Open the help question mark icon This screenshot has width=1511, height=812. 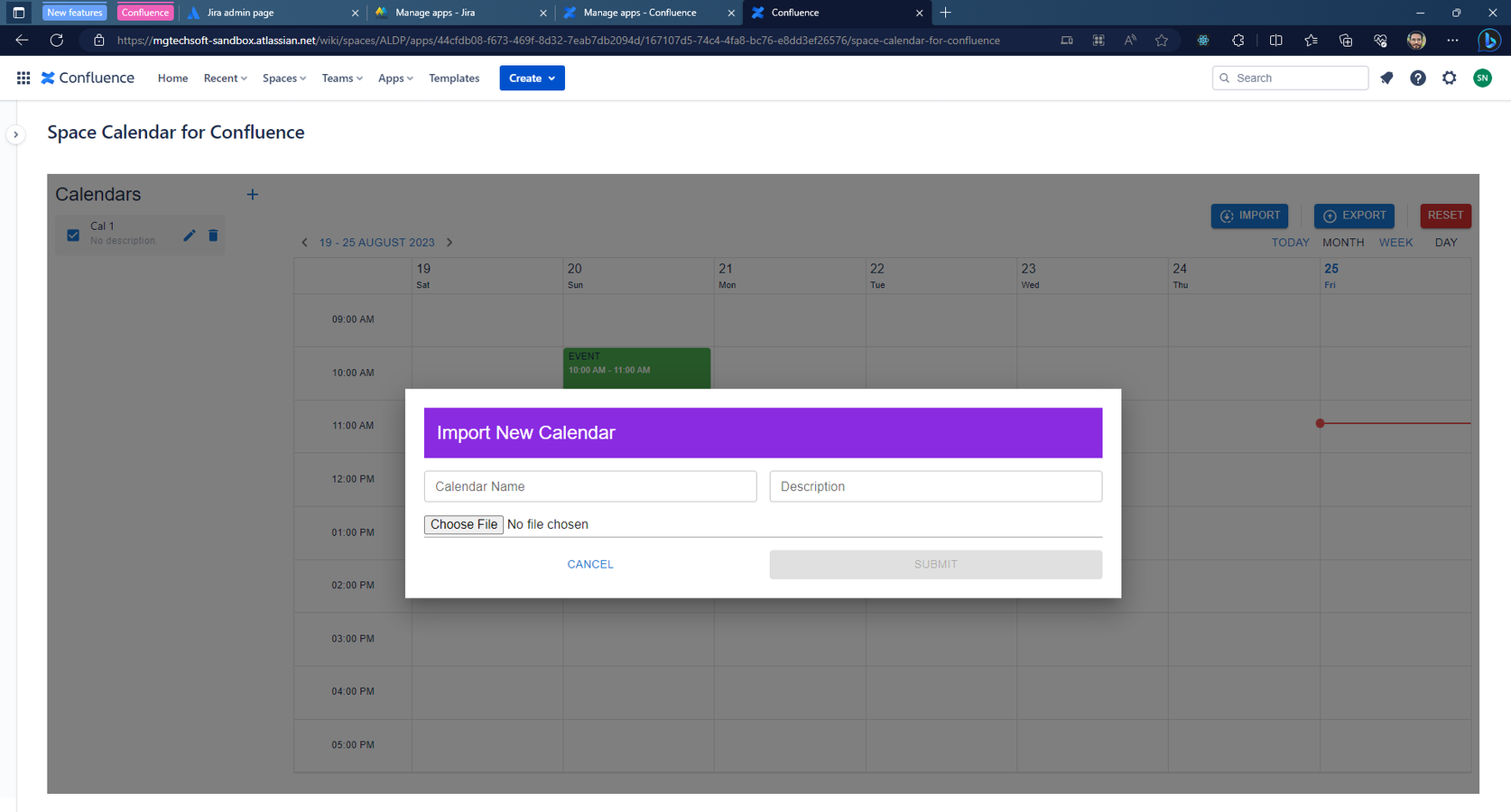[x=1418, y=78]
